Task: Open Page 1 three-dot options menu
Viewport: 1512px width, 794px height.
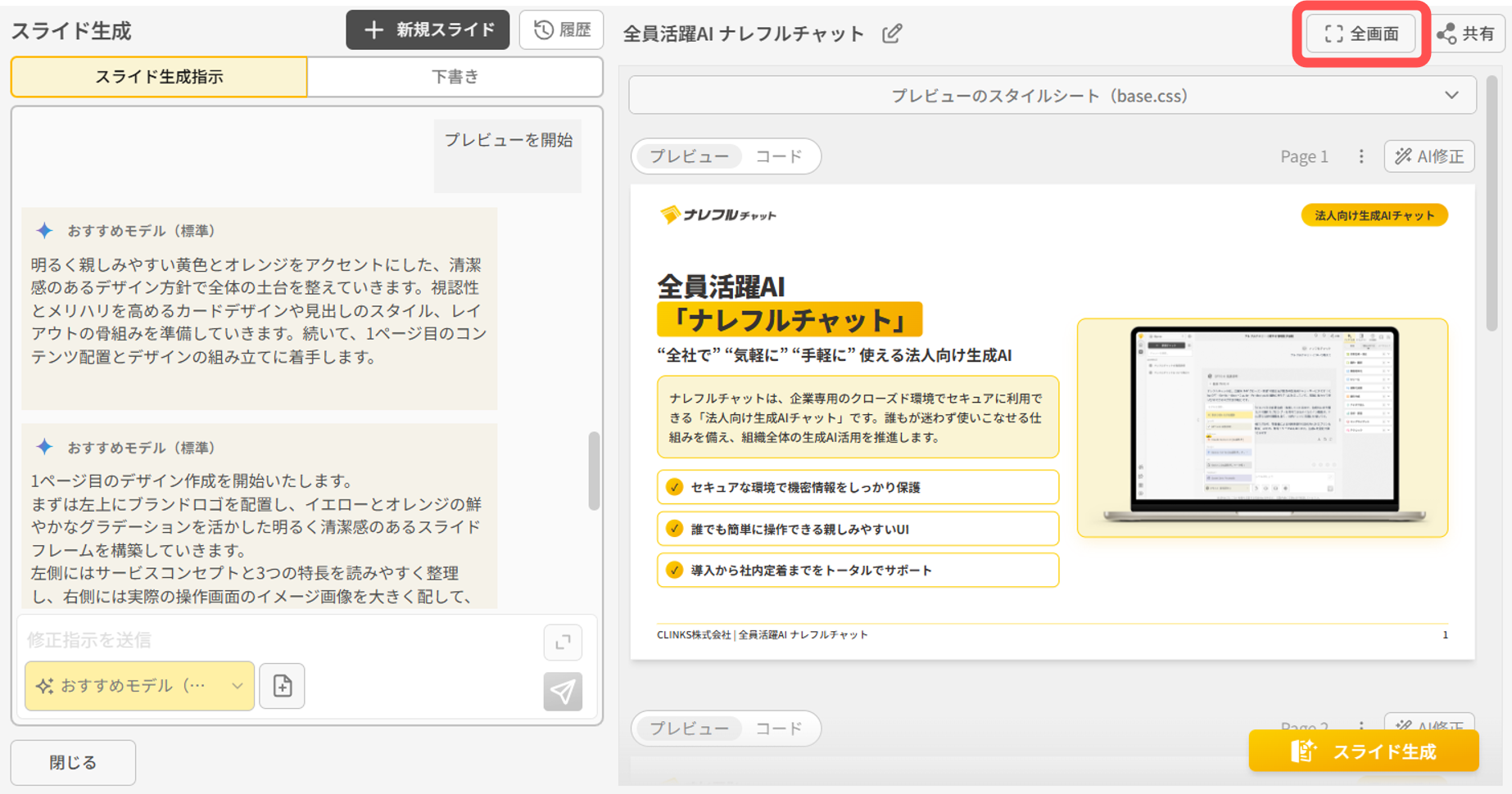Action: (x=1361, y=156)
